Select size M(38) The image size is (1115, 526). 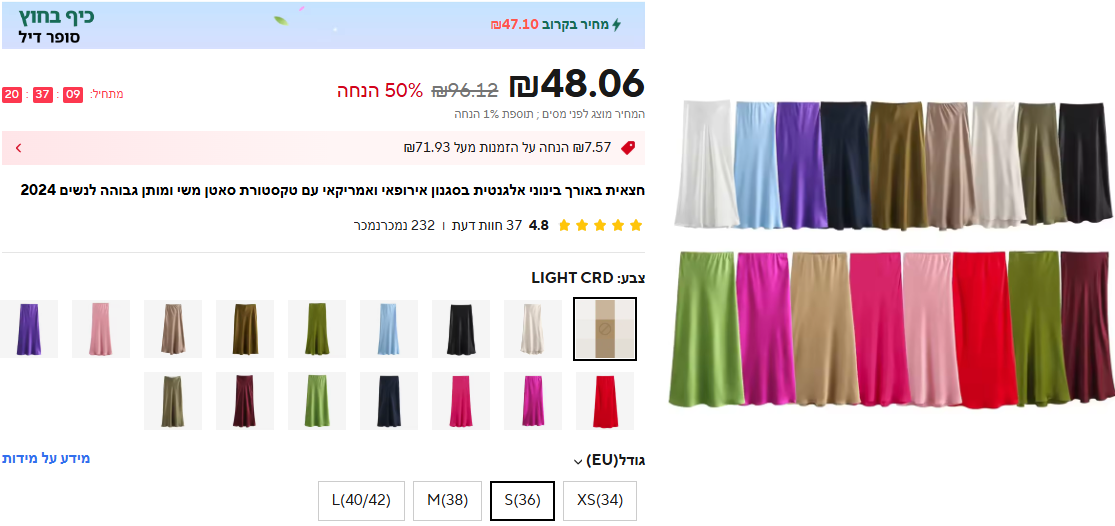(x=447, y=500)
